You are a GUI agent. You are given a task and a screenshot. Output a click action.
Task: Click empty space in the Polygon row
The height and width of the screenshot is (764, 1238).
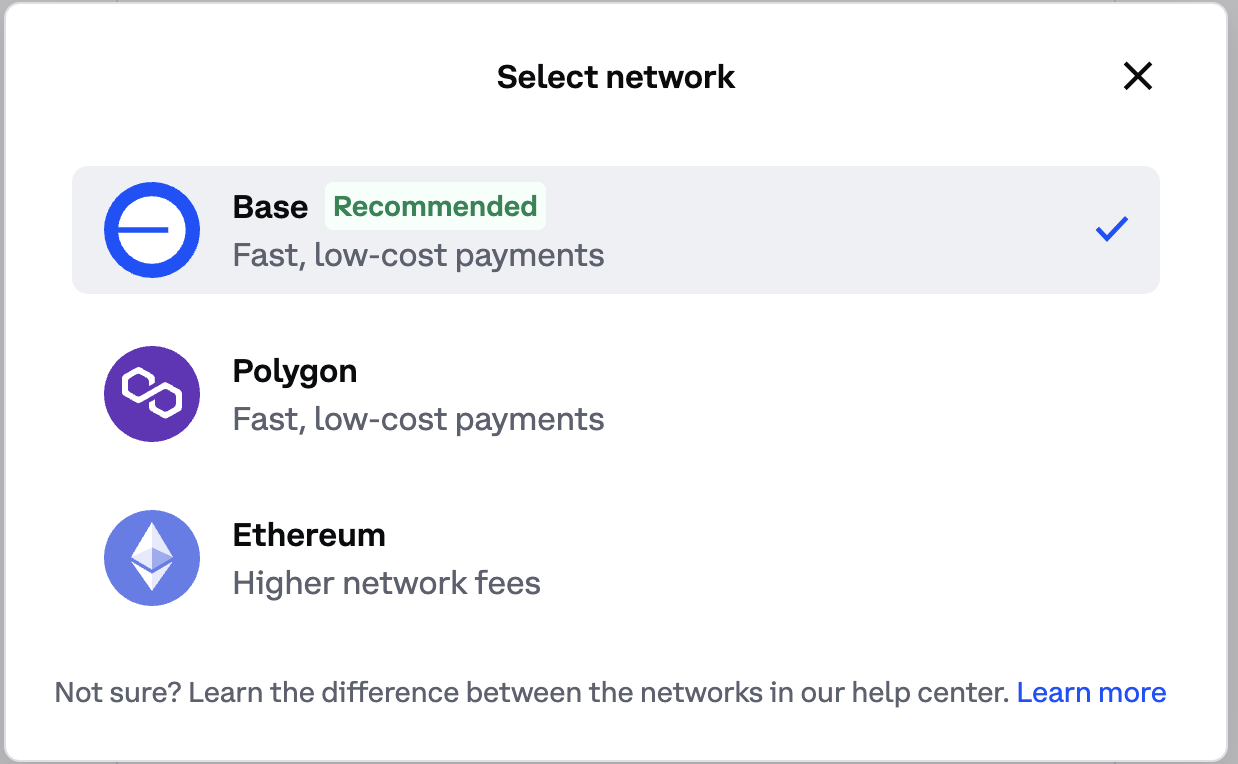coord(850,394)
